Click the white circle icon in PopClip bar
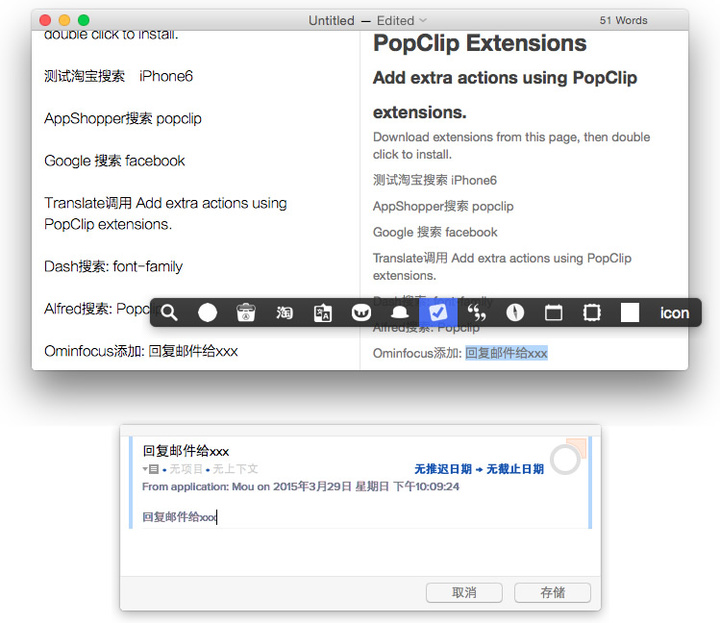 pyautogui.click(x=207, y=313)
